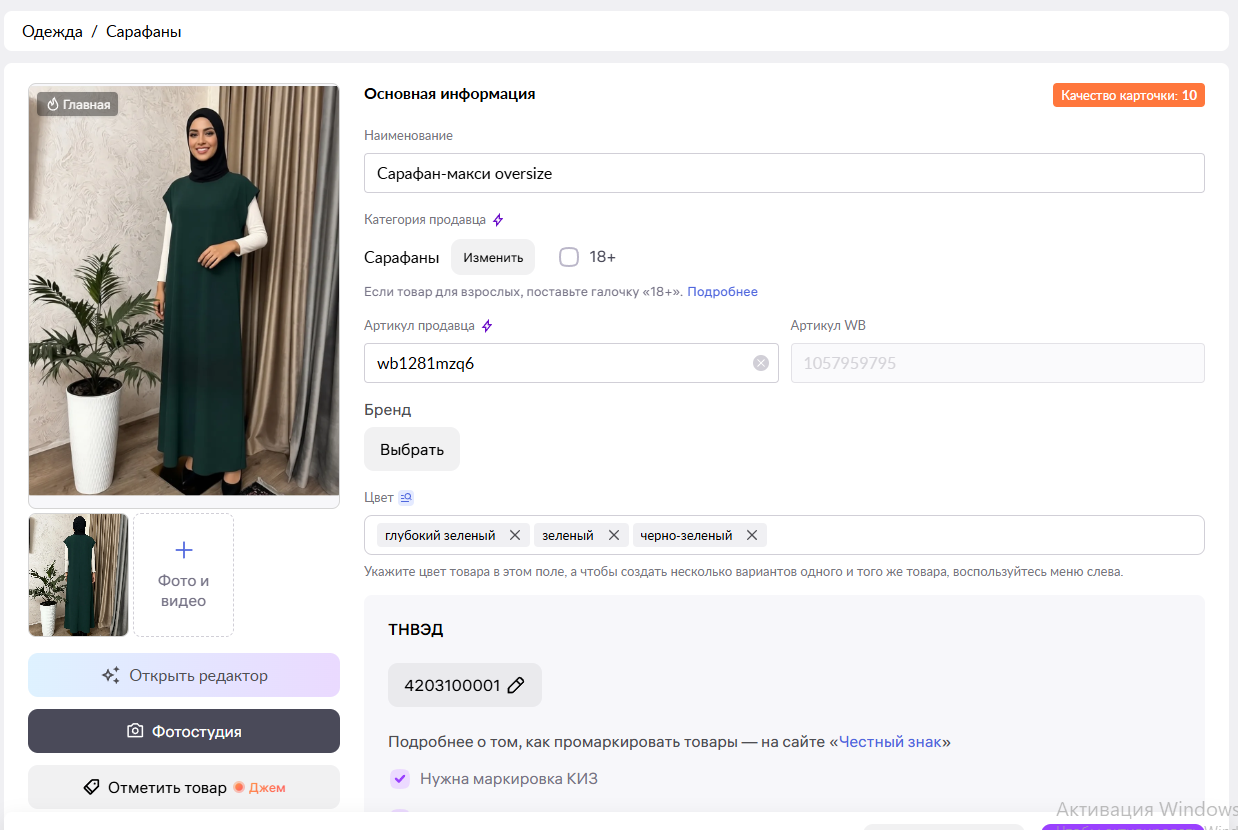Remove the «глубокий зеленый» color tag
This screenshot has width=1238, height=830.
point(515,535)
